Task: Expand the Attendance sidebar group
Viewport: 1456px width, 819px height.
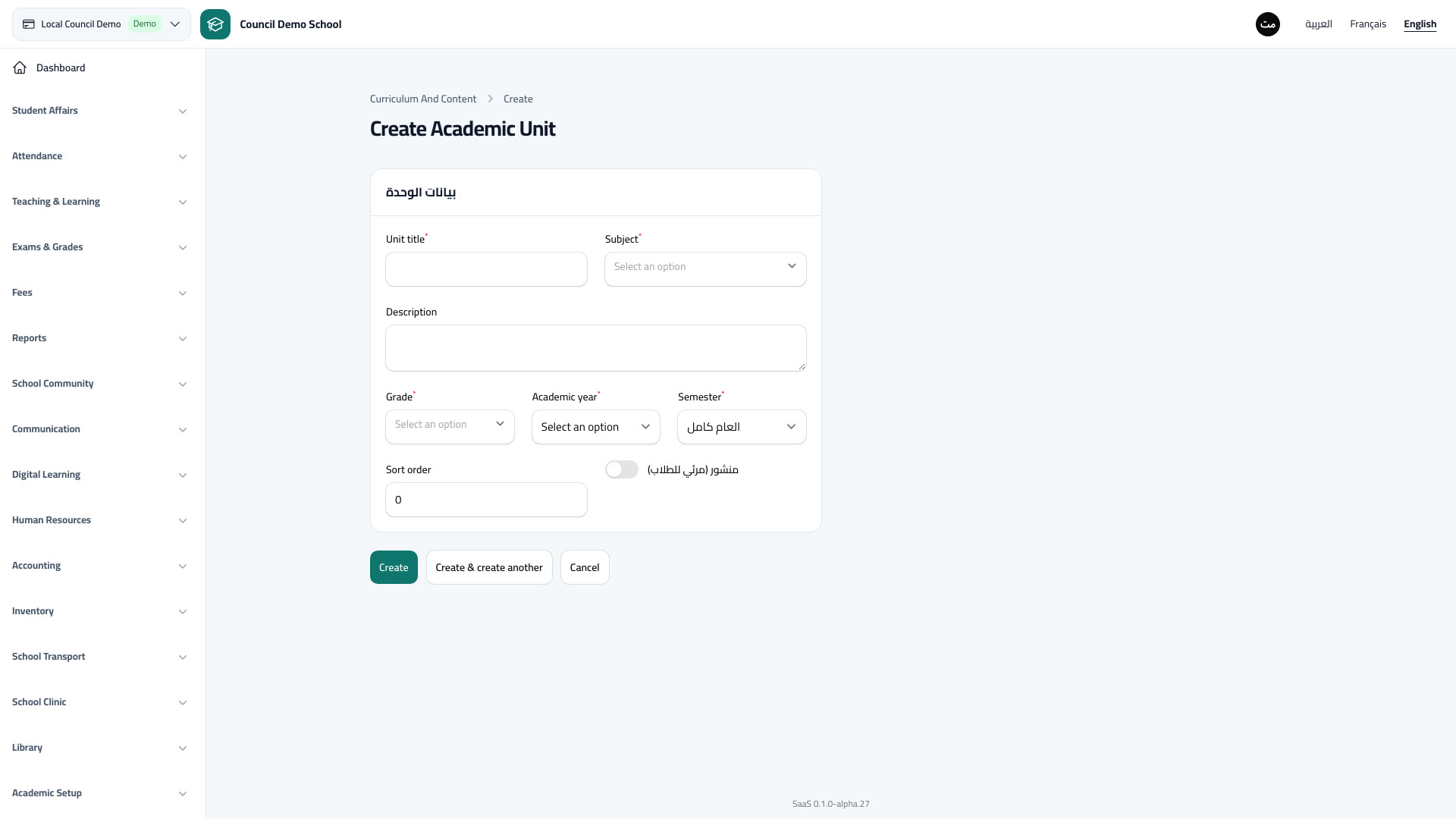Action: (99, 156)
